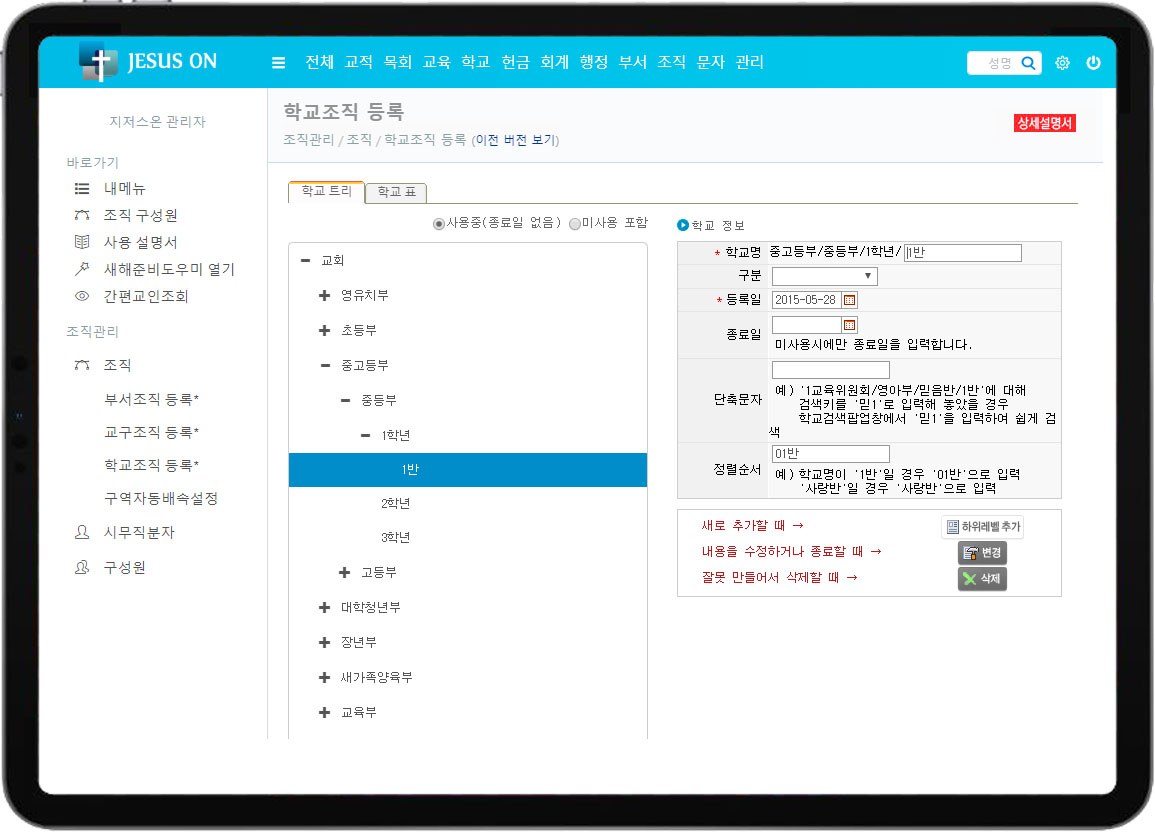Open the hamburger menu icon
This screenshot has height=832, width=1155.
[278, 63]
